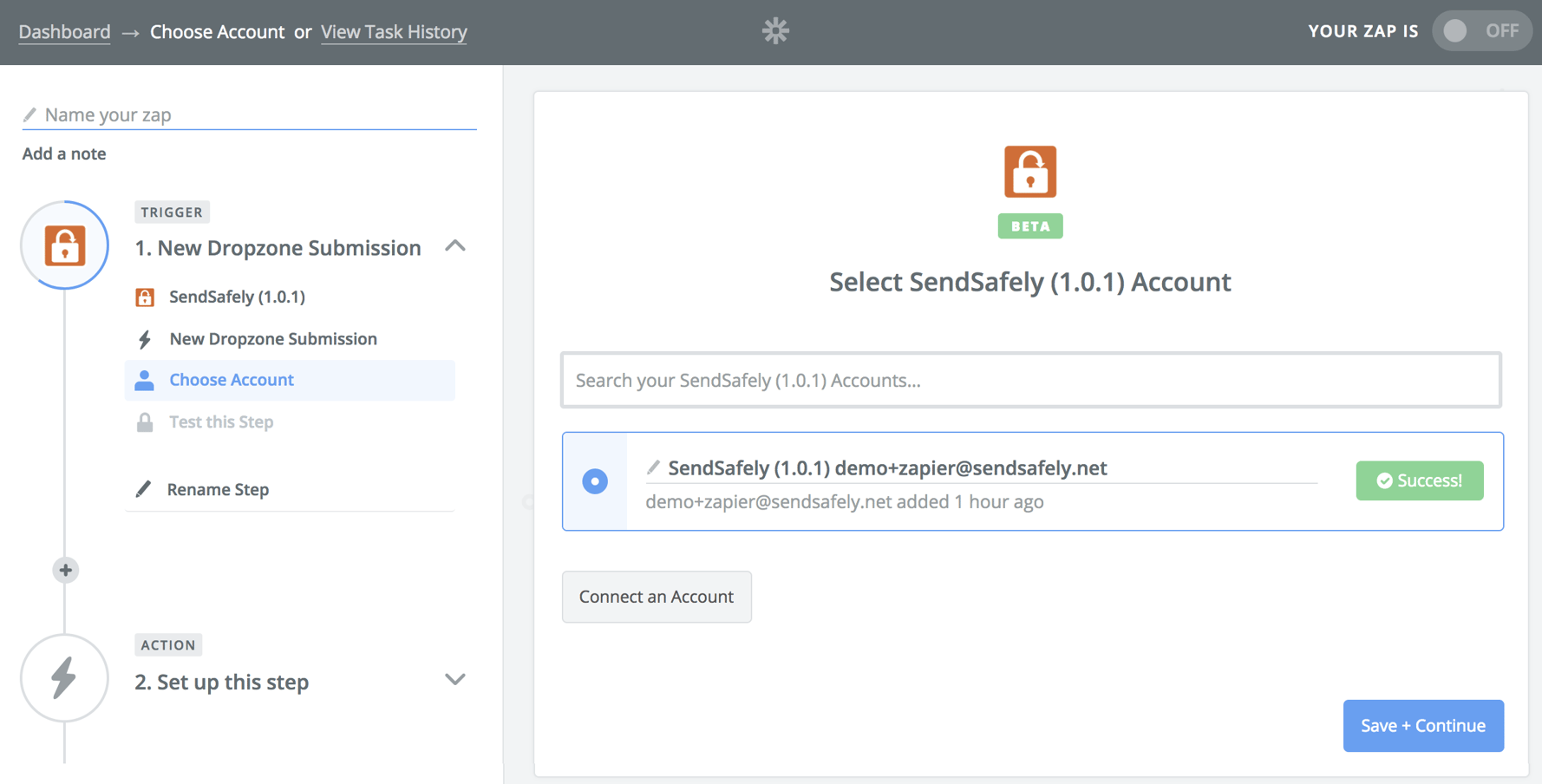Click the orange SendSafely app icon above BETA badge
Viewport: 1542px width, 784px height.
coord(1029,171)
